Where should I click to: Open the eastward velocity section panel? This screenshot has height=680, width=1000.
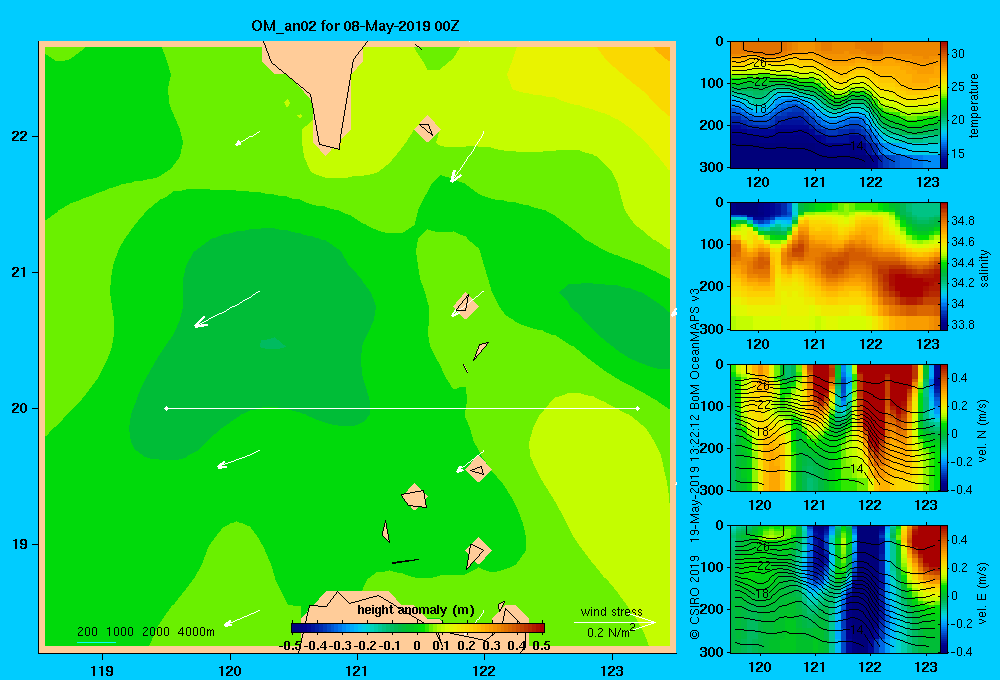(835, 589)
